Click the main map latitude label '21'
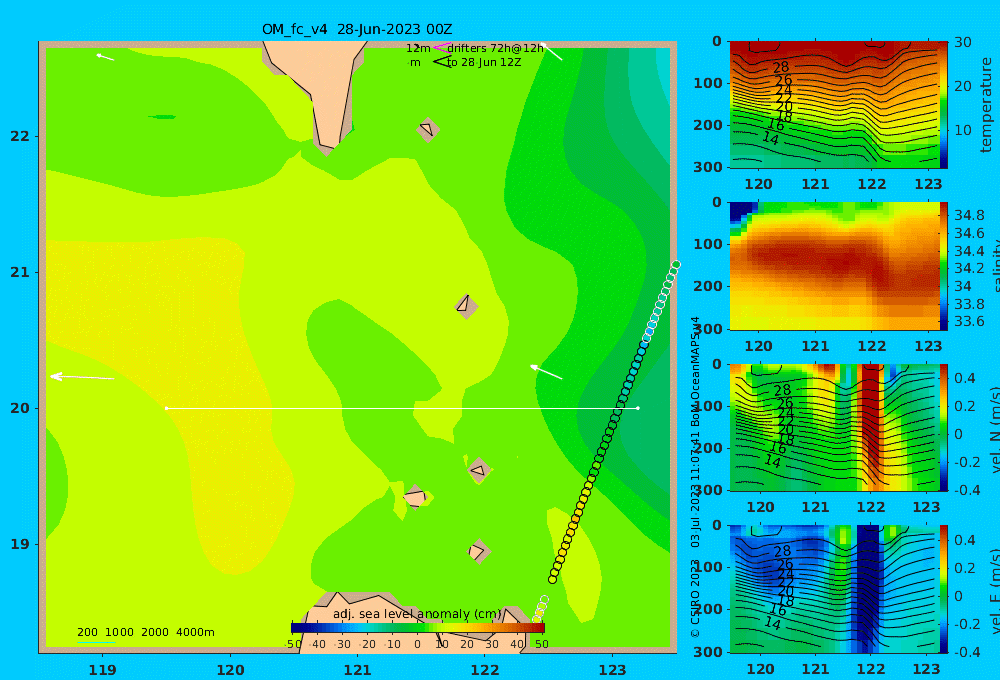This screenshot has width=1000, height=680. [x=19, y=272]
